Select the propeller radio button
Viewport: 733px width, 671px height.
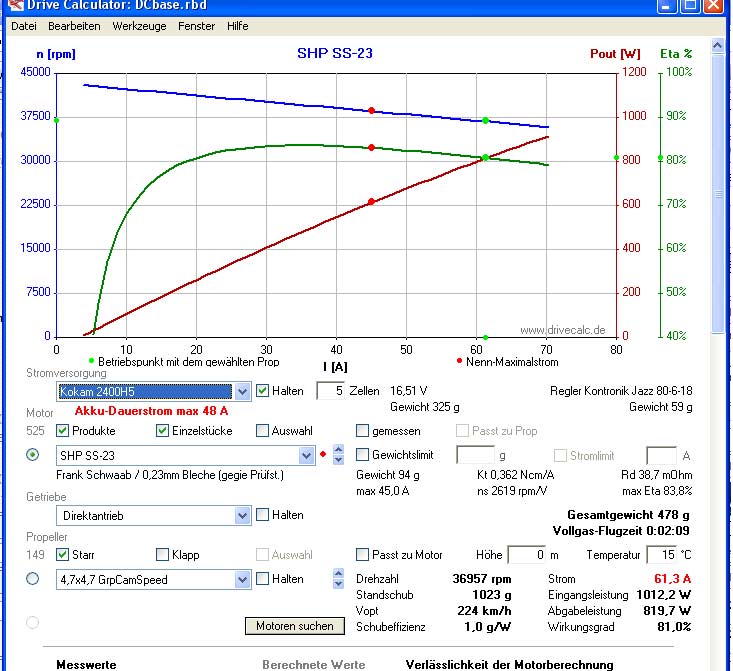pyautogui.click(x=32, y=579)
